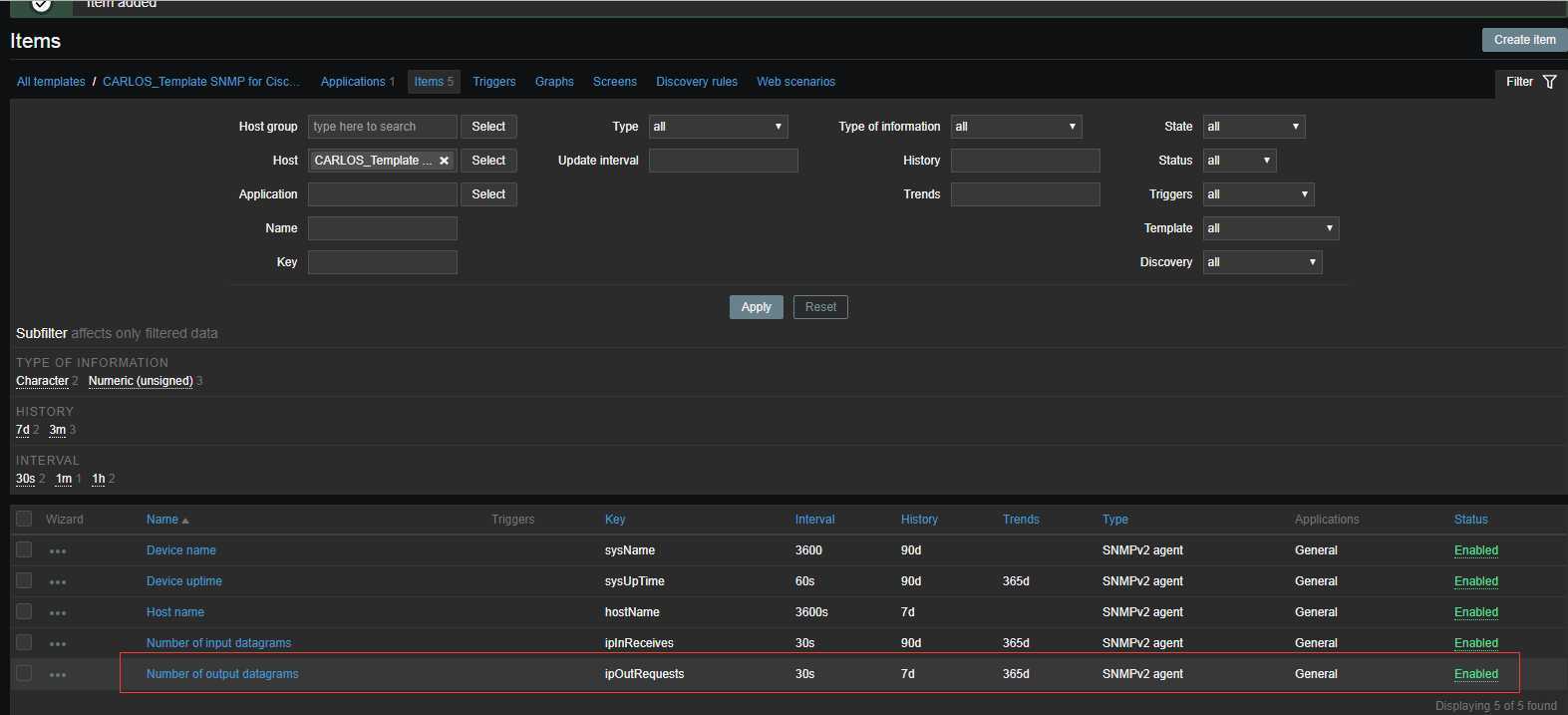Switch to the Graphs tab
1568x715 pixels.
pyautogui.click(x=554, y=82)
